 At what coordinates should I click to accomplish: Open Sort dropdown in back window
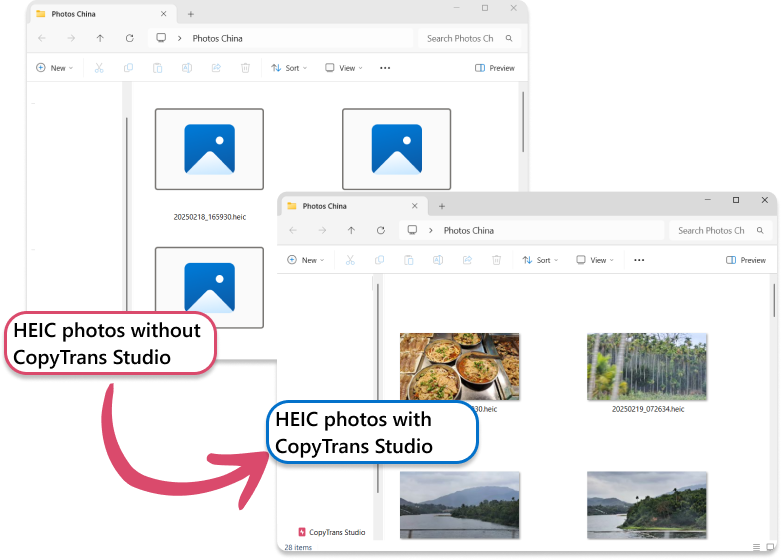coord(289,68)
